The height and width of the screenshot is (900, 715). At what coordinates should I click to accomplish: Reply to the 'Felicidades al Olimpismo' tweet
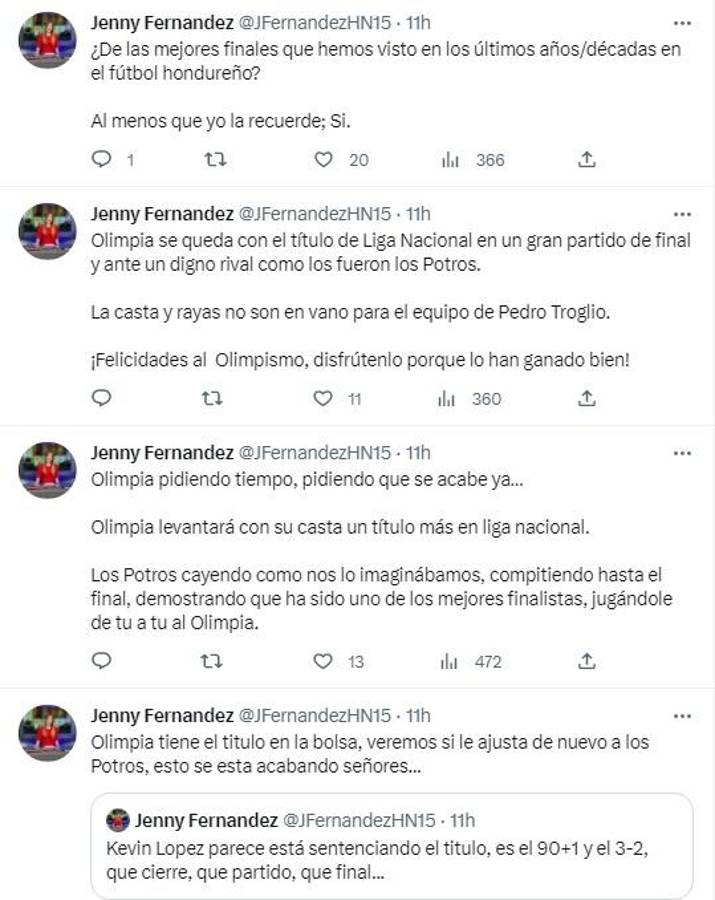tap(102, 398)
